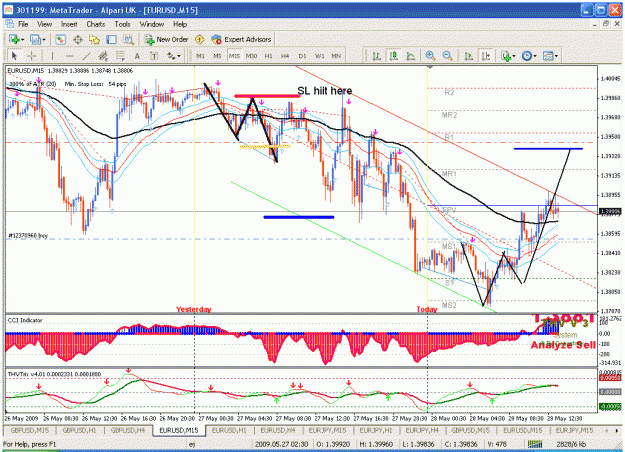Switch to EURUSD,H4 chart tab
Viewport: 625px width, 452px height.
click(x=277, y=430)
